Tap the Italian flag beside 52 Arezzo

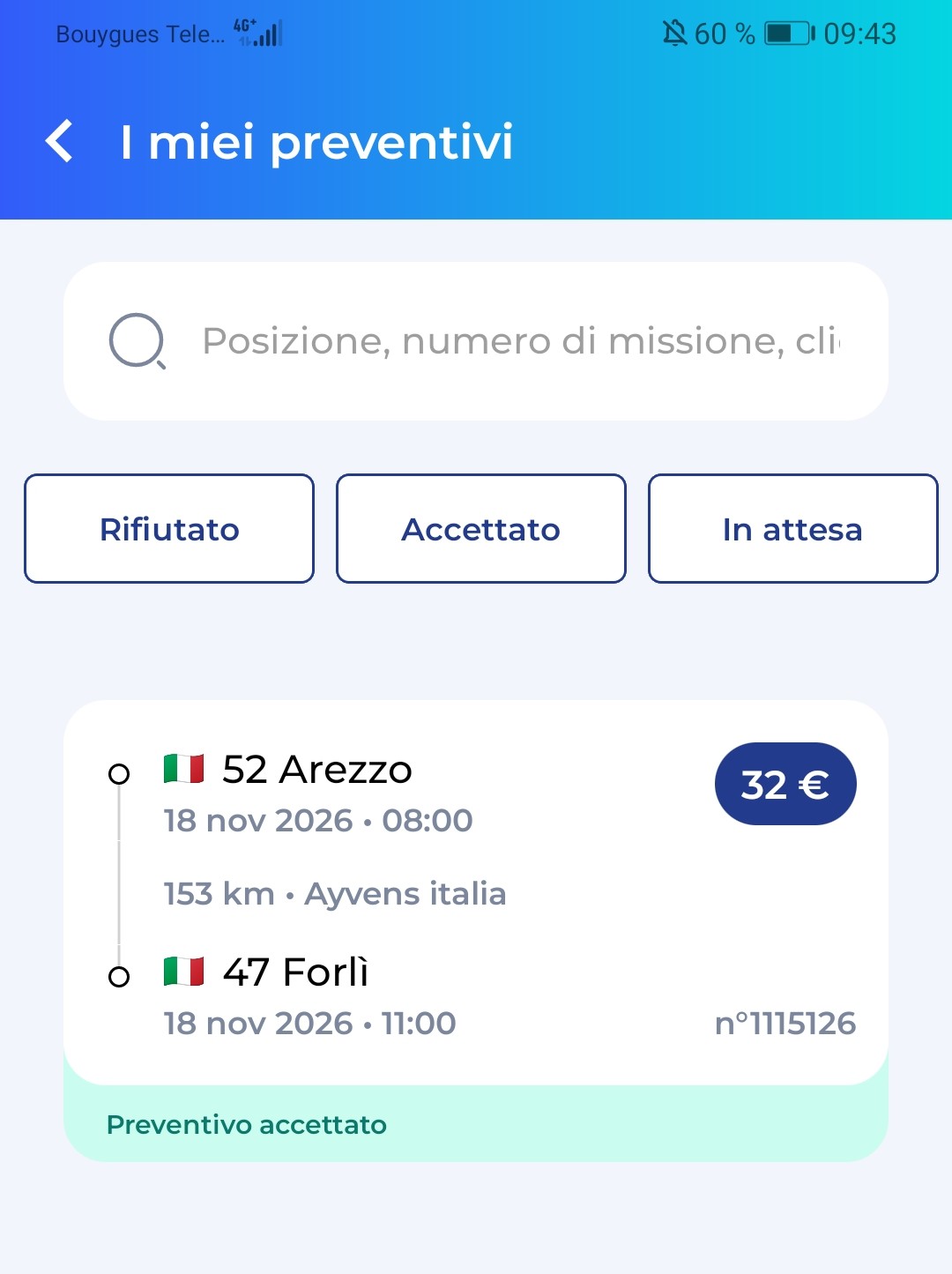[183, 769]
